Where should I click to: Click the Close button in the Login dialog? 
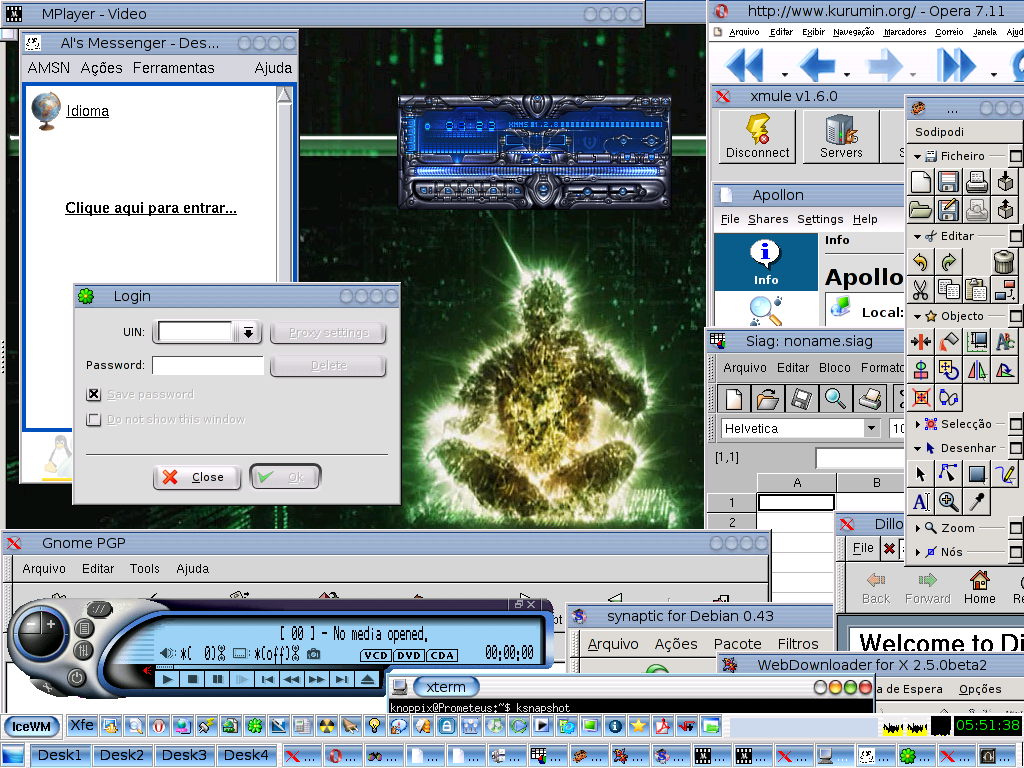(197, 477)
